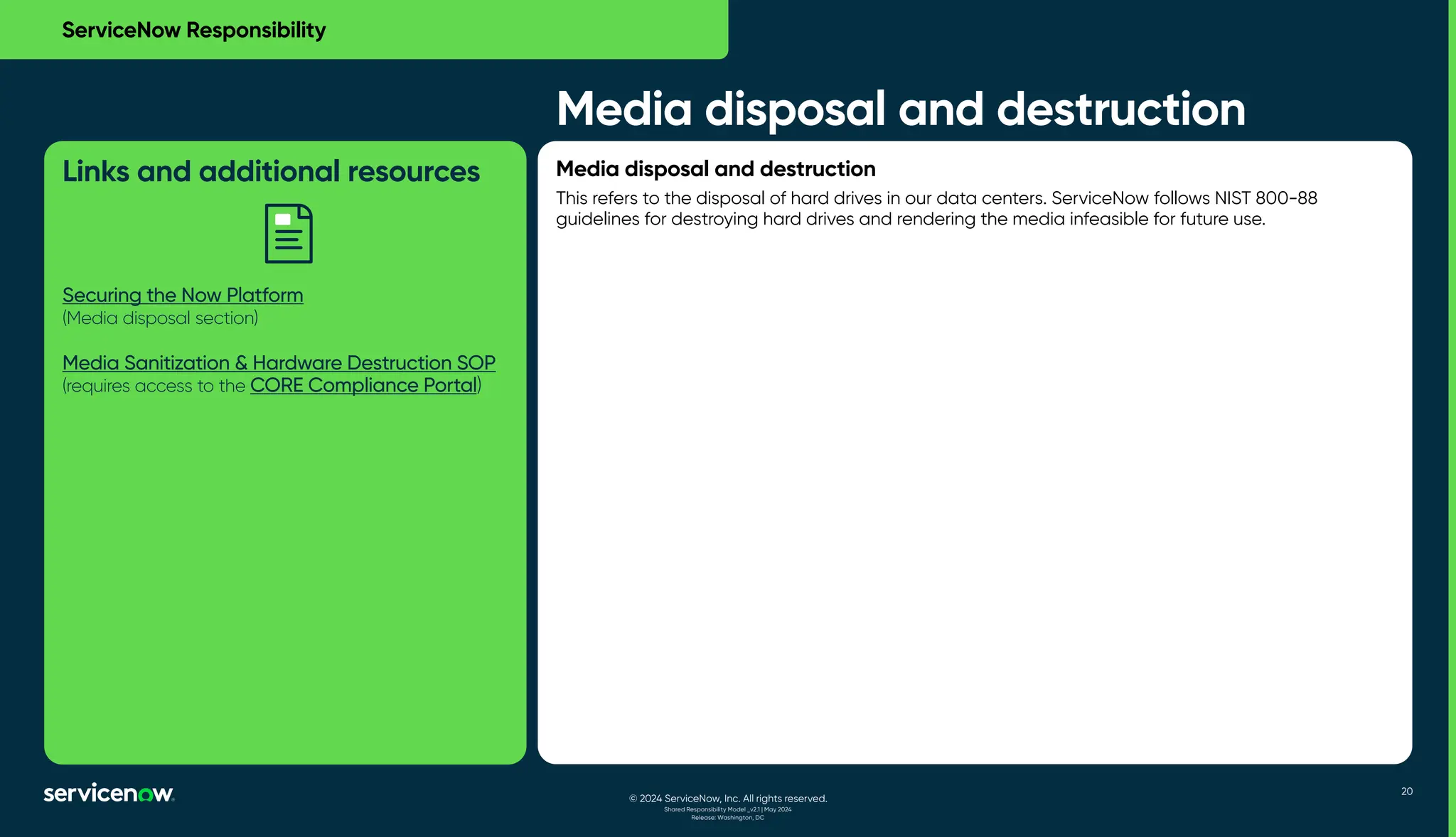Viewport: 1456px width, 837px height.
Task: Open the Securing the Now Platform link
Action: pos(183,295)
